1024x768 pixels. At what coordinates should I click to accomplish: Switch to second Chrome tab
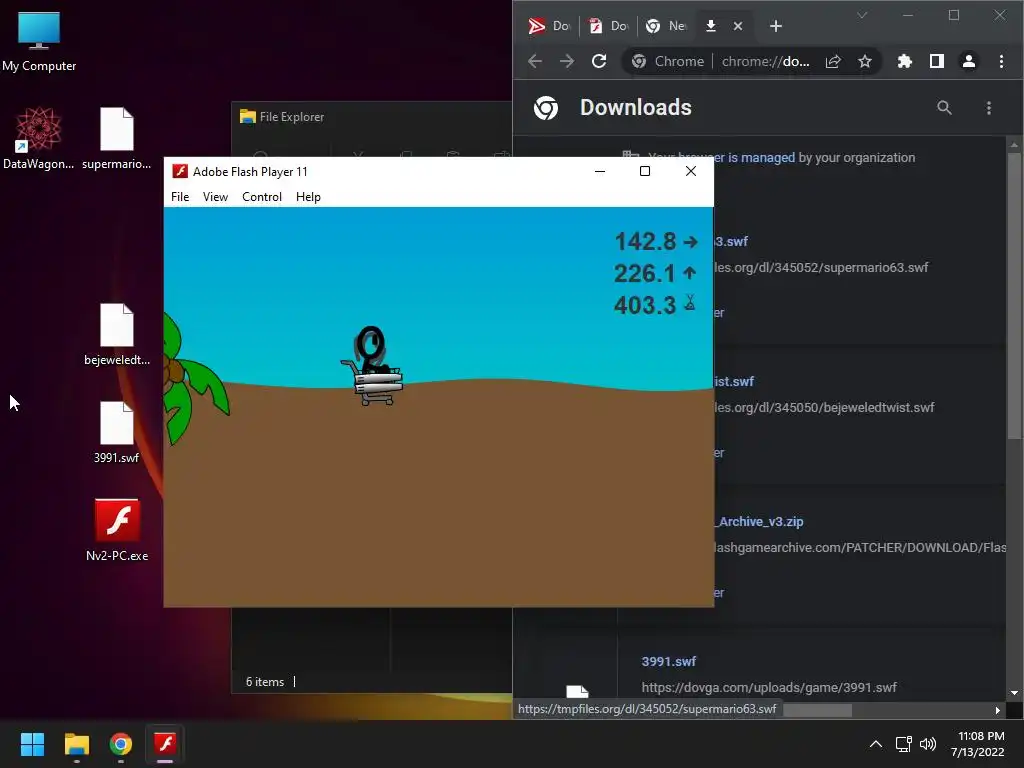tap(609, 26)
